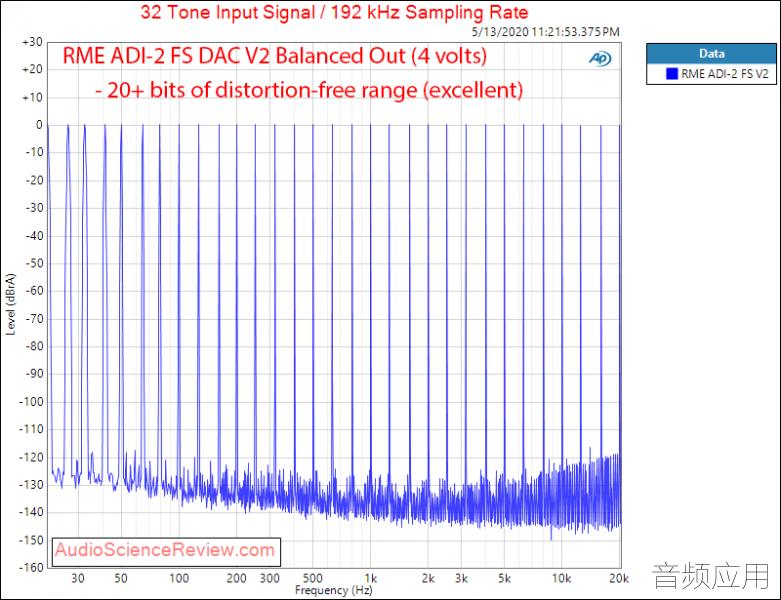Click the -40 y-axis tick label

pyautogui.click(x=34, y=236)
